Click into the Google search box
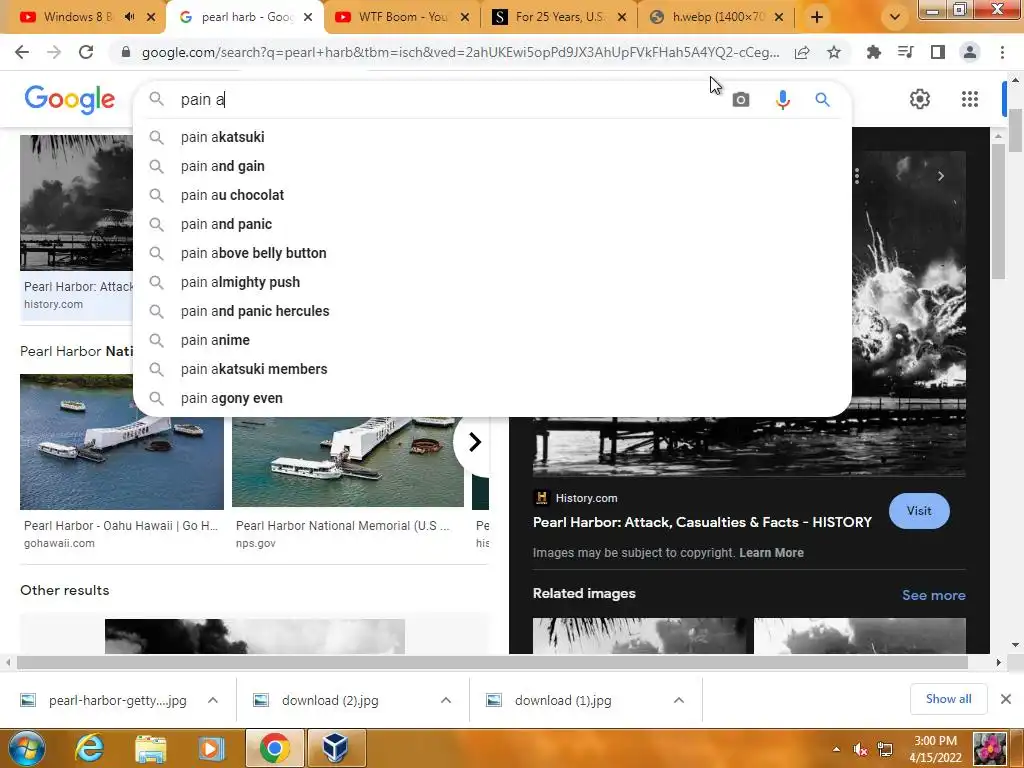The width and height of the screenshot is (1024, 768). pyautogui.click(x=451, y=99)
